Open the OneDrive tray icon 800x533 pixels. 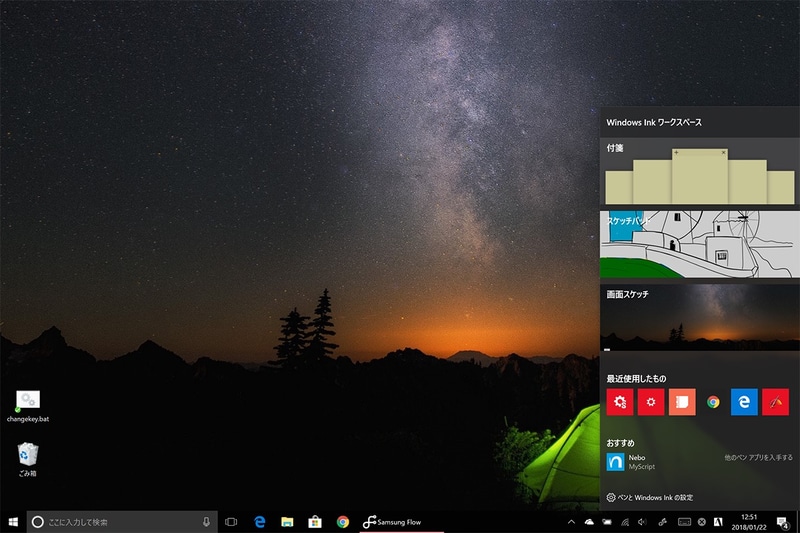coord(589,522)
